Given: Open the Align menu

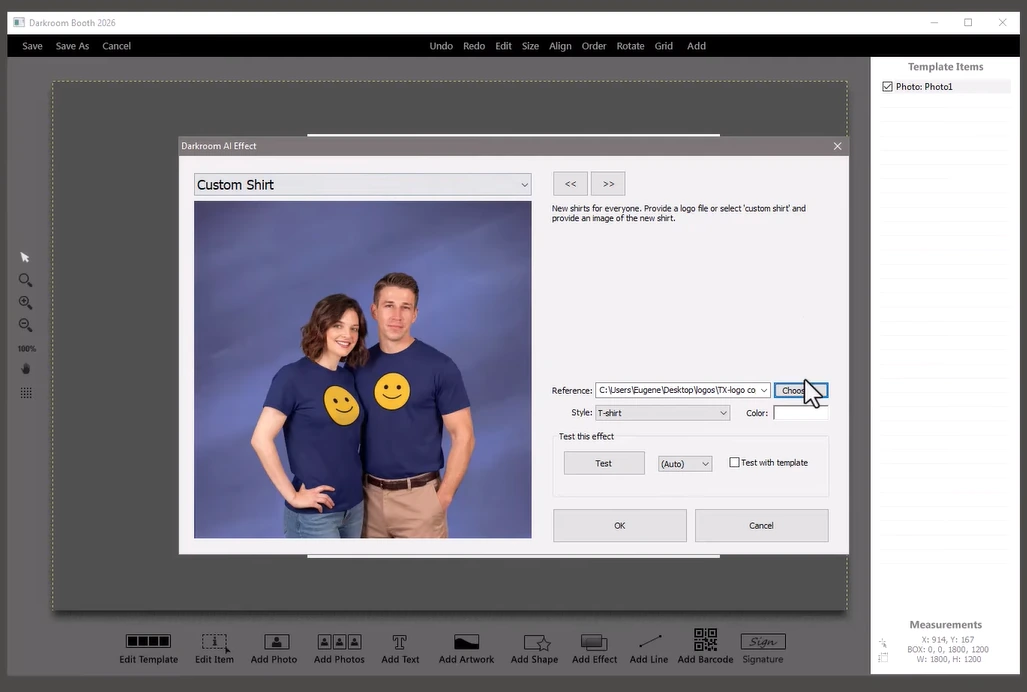Looking at the screenshot, I should pyautogui.click(x=560, y=46).
